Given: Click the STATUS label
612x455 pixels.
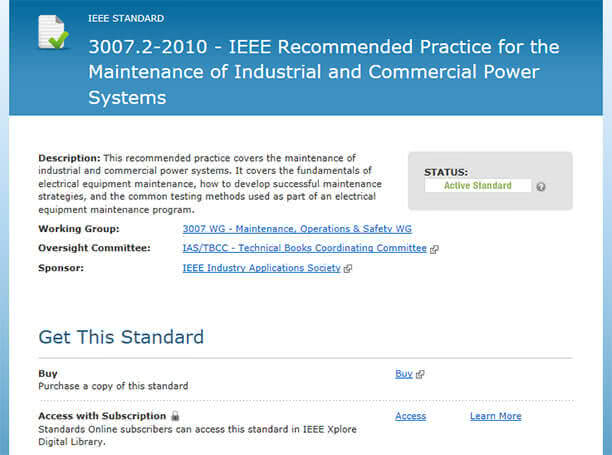Looking at the screenshot, I should point(446,172).
